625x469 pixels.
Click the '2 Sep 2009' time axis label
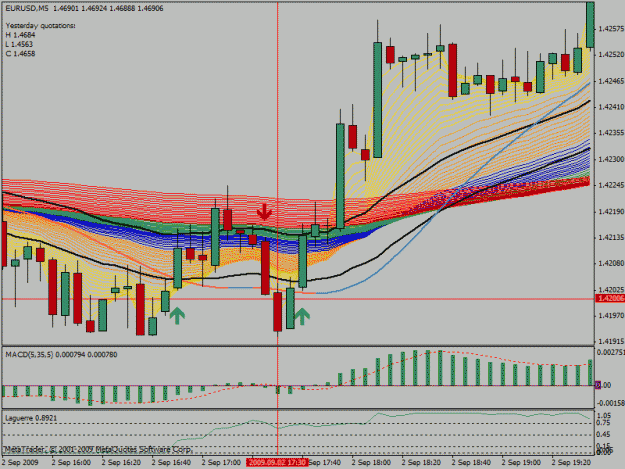pos(20,463)
